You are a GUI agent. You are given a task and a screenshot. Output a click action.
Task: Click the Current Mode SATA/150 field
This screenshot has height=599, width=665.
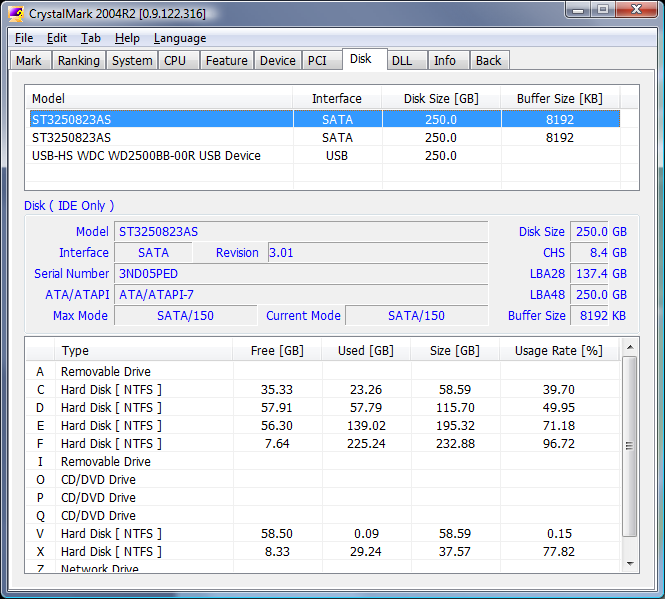pyautogui.click(x=416, y=316)
